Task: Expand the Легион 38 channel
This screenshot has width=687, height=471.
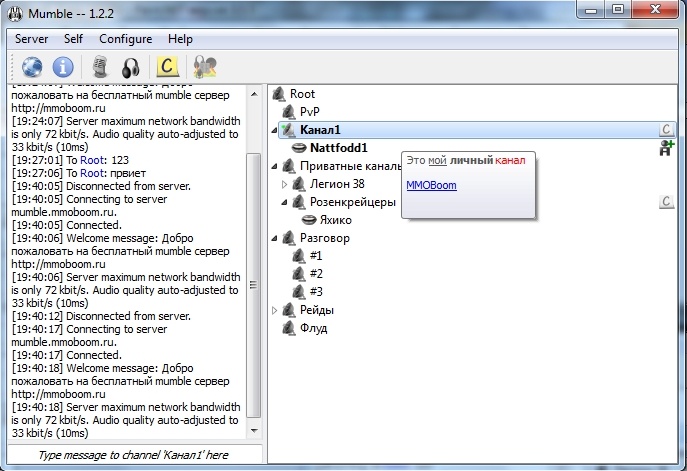Action: coord(284,184)
